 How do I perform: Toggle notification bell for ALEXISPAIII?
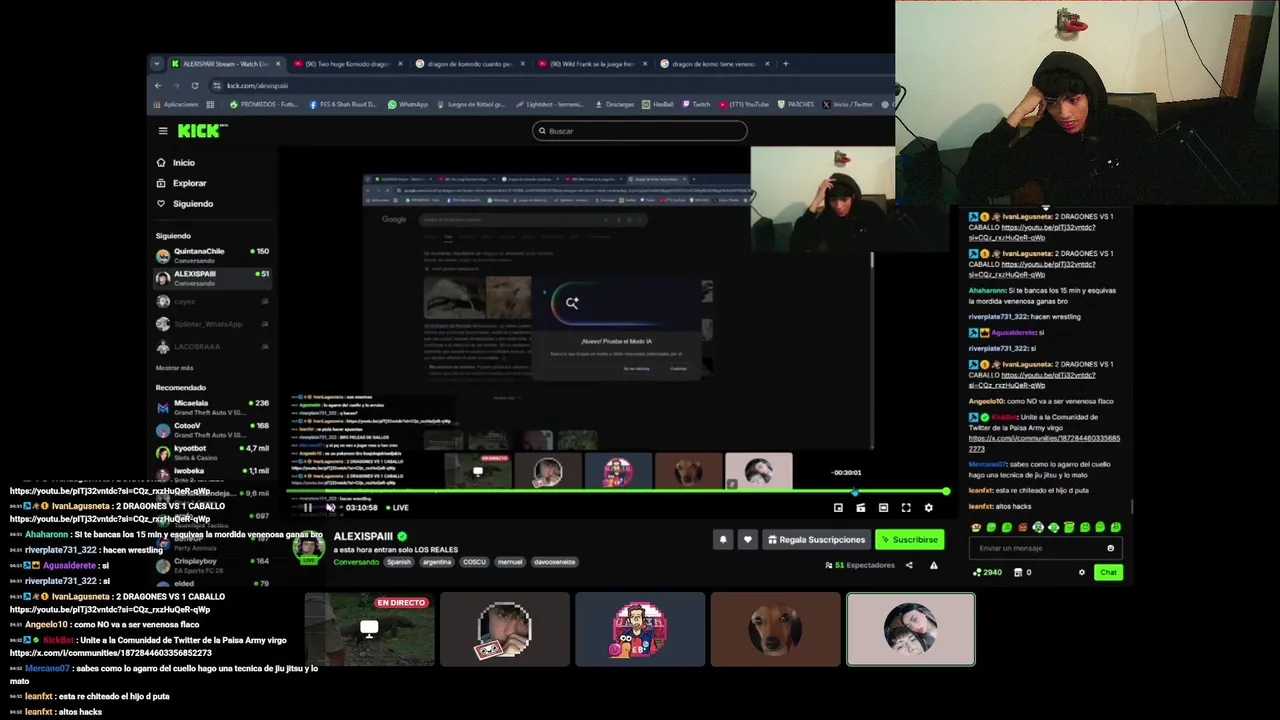pyautogui.click(x=723, y=540)
